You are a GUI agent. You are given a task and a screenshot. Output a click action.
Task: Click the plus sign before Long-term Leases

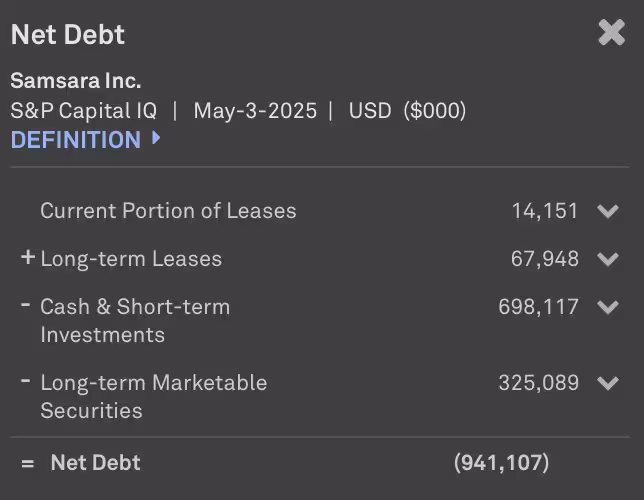[x=28, y=257]
